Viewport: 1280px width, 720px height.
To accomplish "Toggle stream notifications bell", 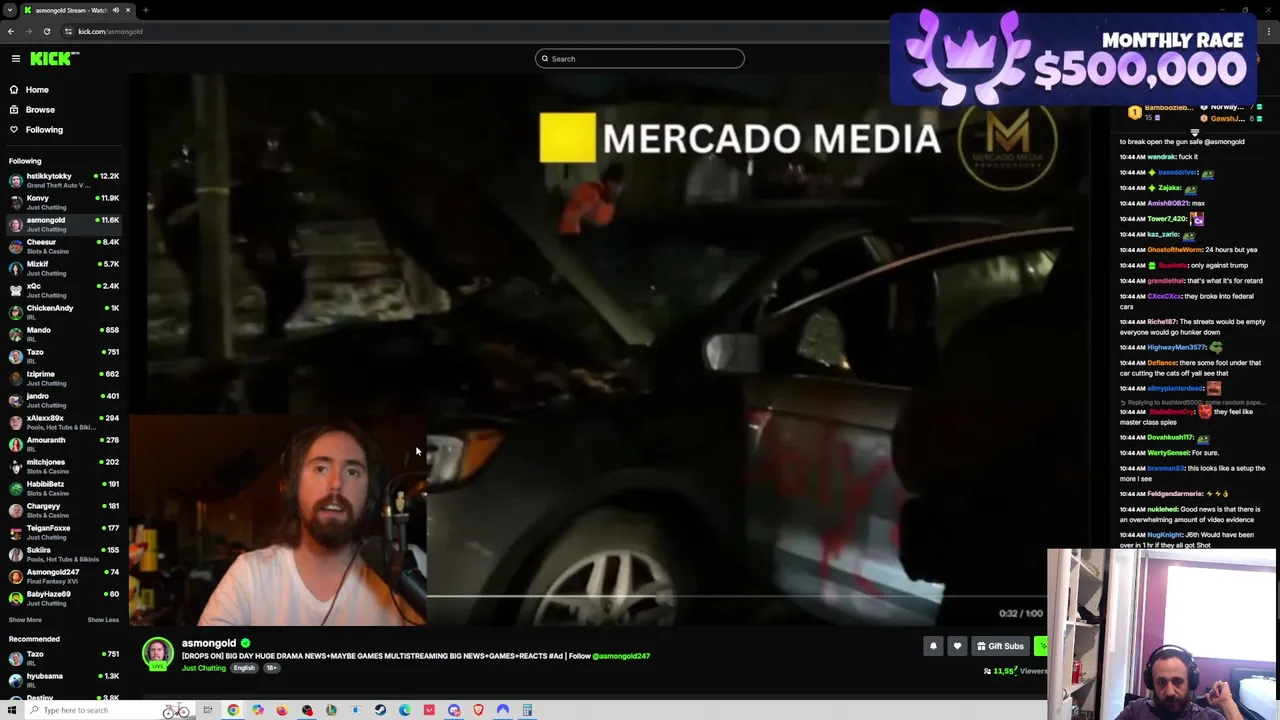I will 933,646.
